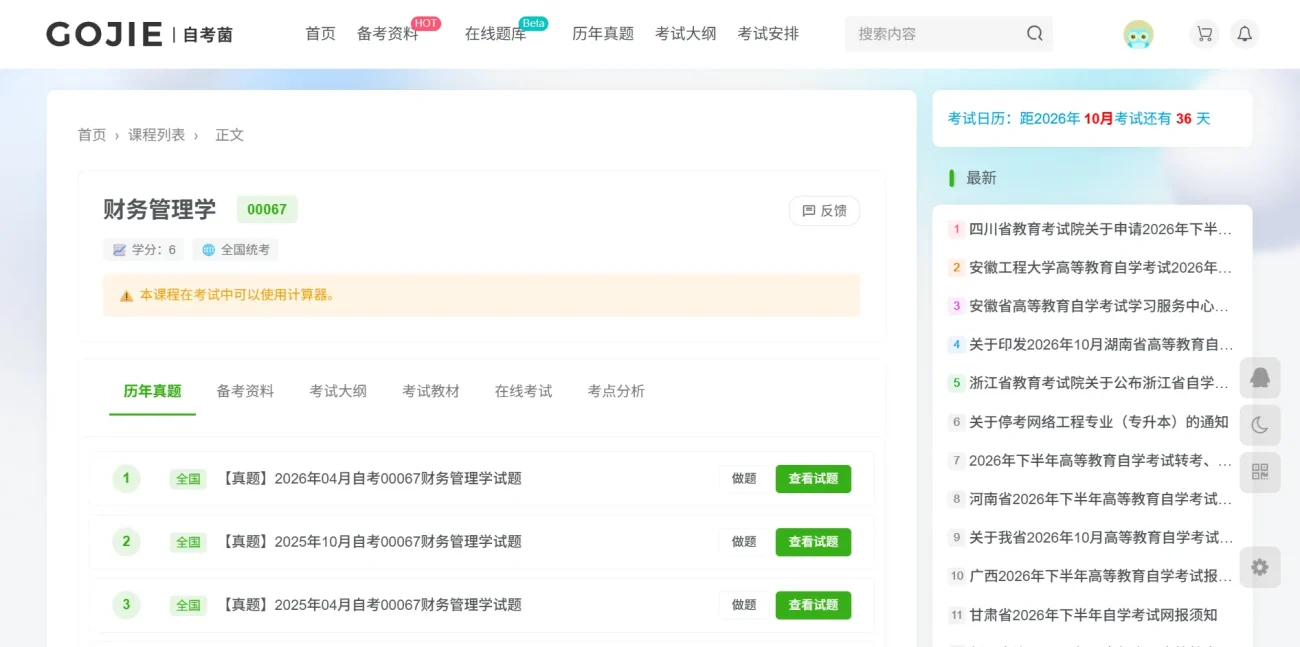Toggle dark mode moon button
Screen dimensions: 1300x647
click(x=1260, y=425)
